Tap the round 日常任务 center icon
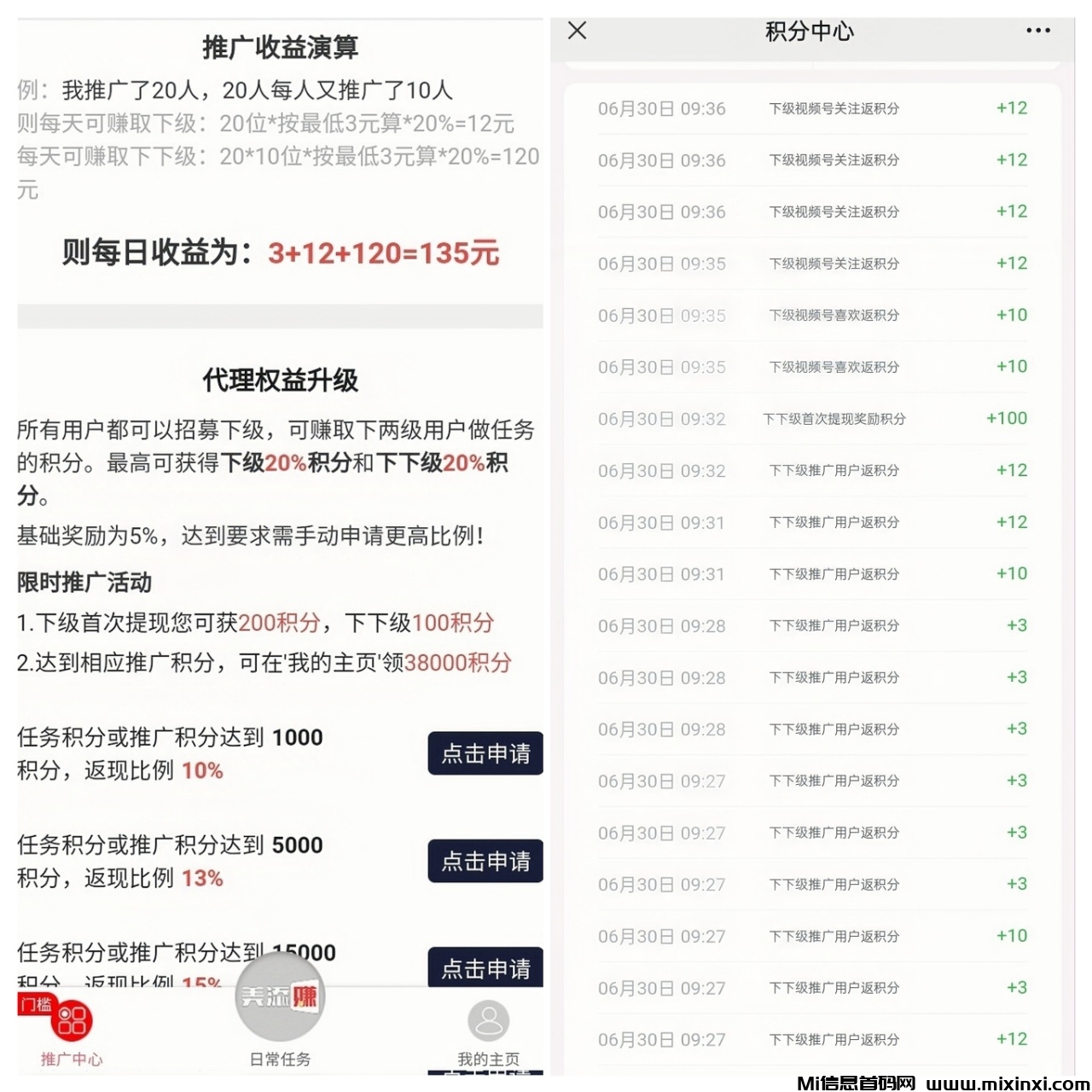The width and height of the screenshot is (1092, 1092). pos(280,996)
